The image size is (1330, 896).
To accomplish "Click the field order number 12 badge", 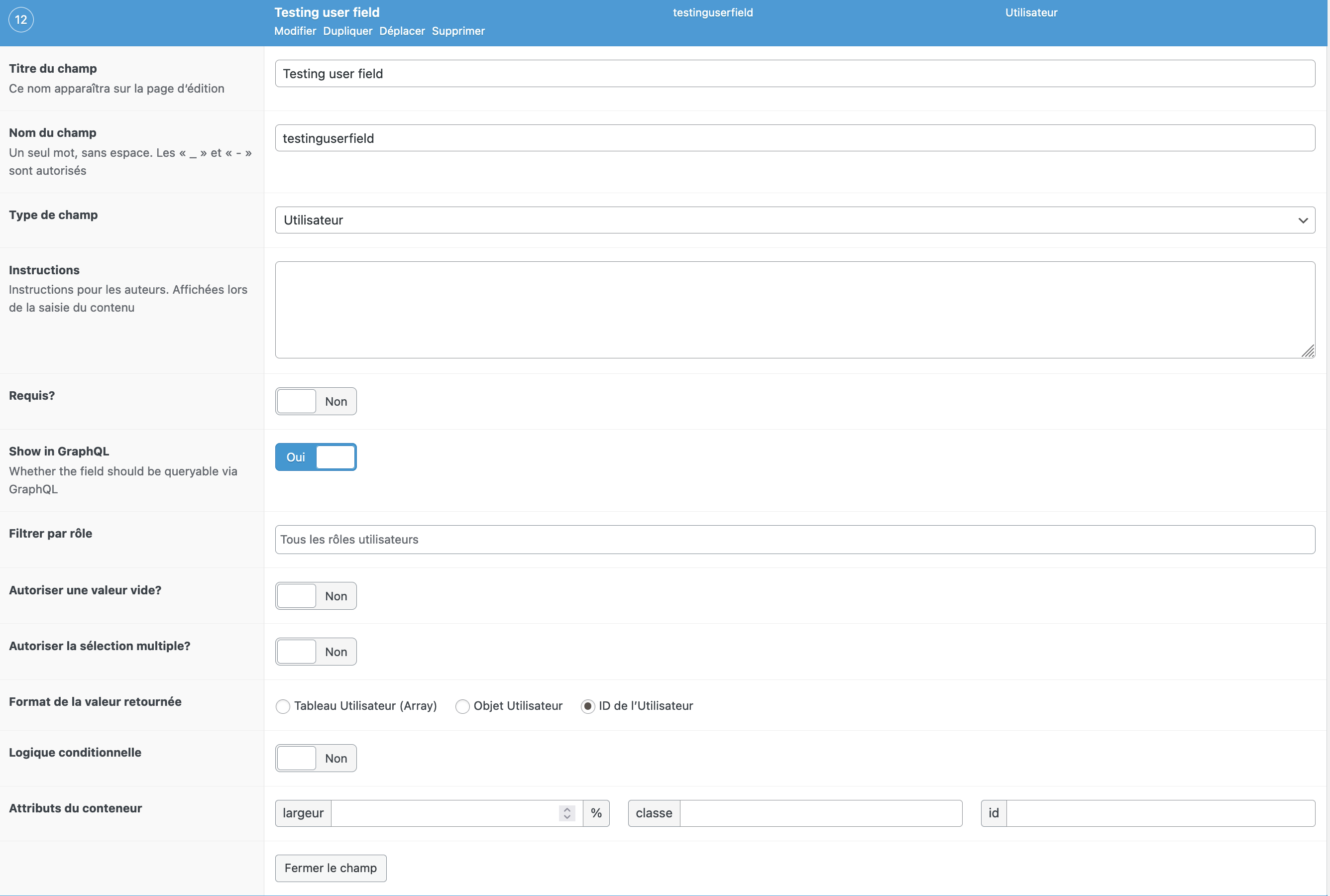I will pos(21,20).
